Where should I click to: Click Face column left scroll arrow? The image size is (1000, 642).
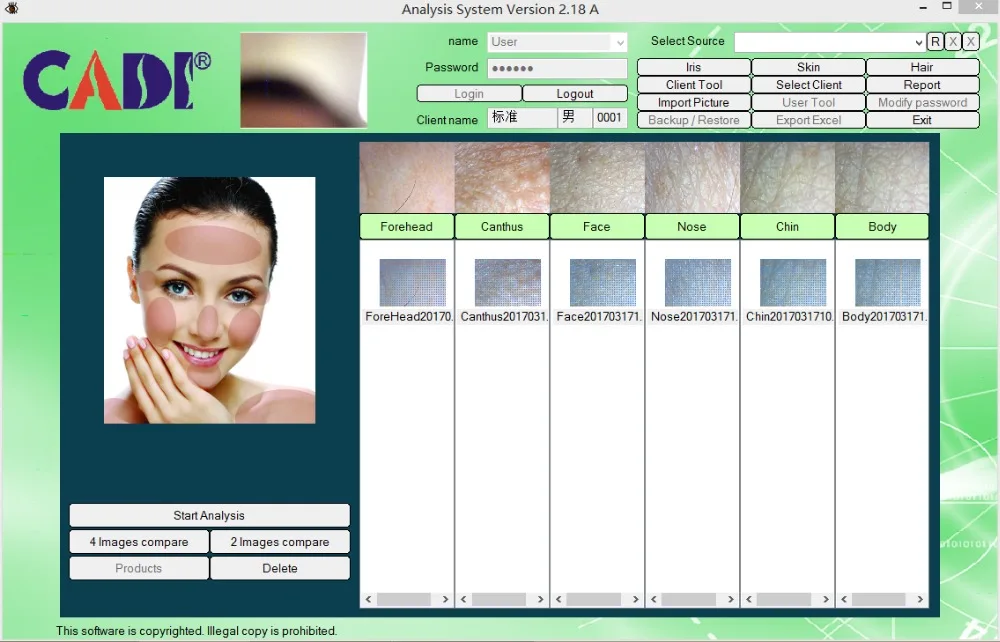pos(558,599)
